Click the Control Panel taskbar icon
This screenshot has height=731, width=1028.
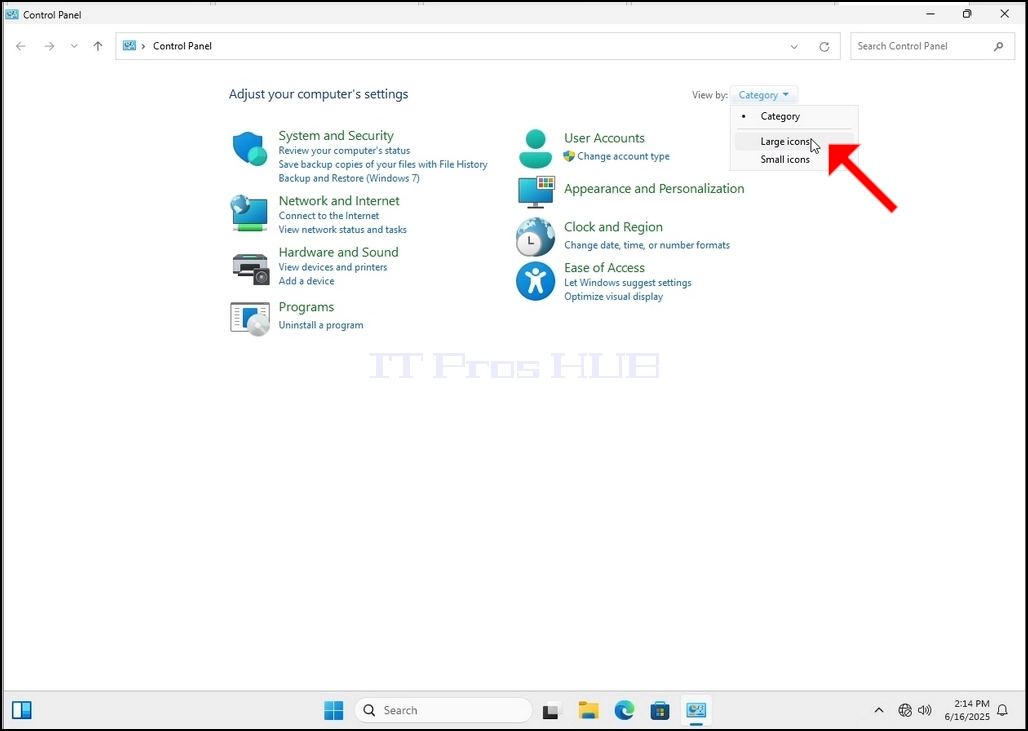(696, 710)
